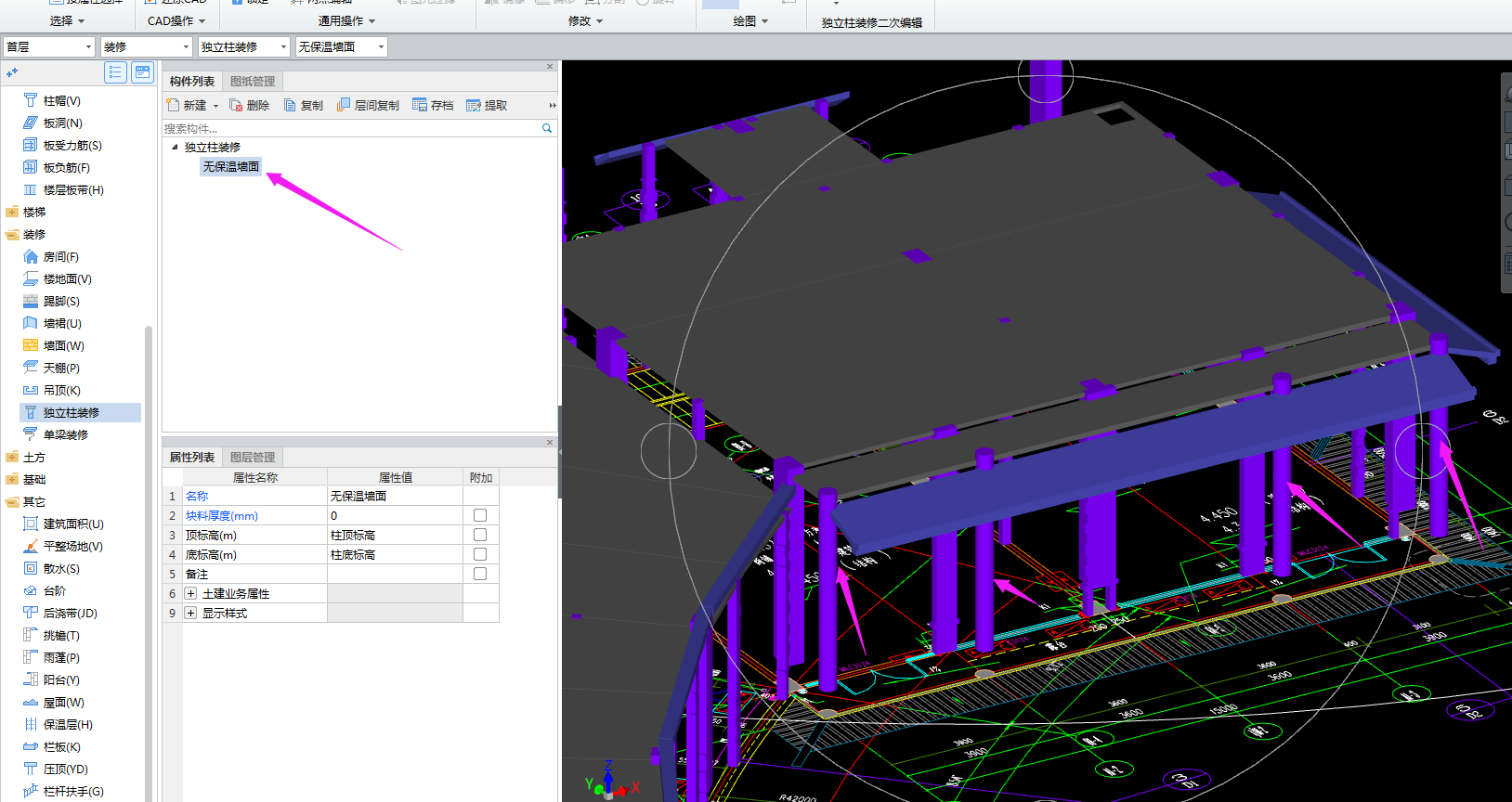Screen dimensions: 1512x802
Task: Switch navigation to list view icon
Action: tap(115, 72)
